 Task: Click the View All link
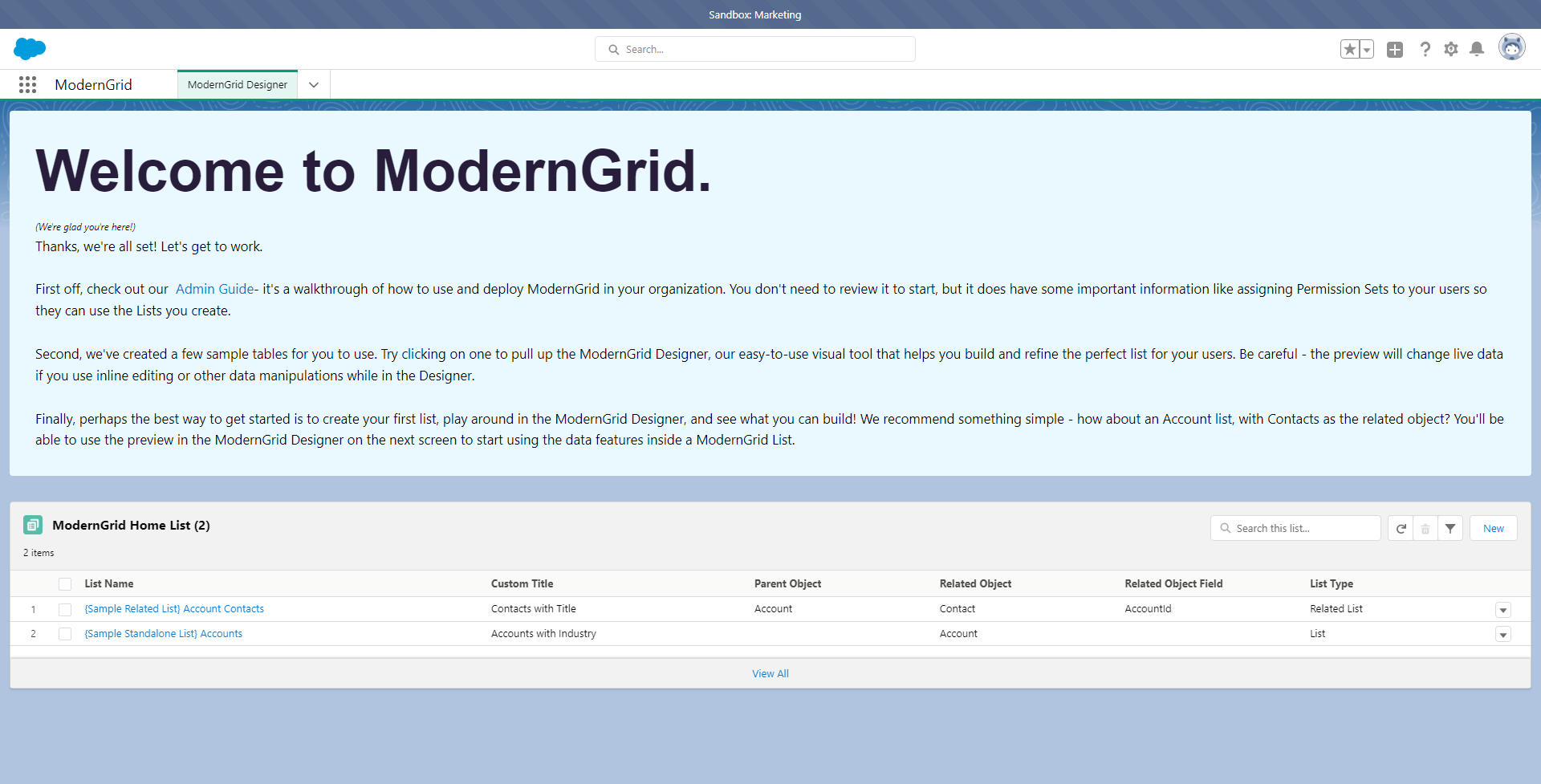tap(770, 674)
